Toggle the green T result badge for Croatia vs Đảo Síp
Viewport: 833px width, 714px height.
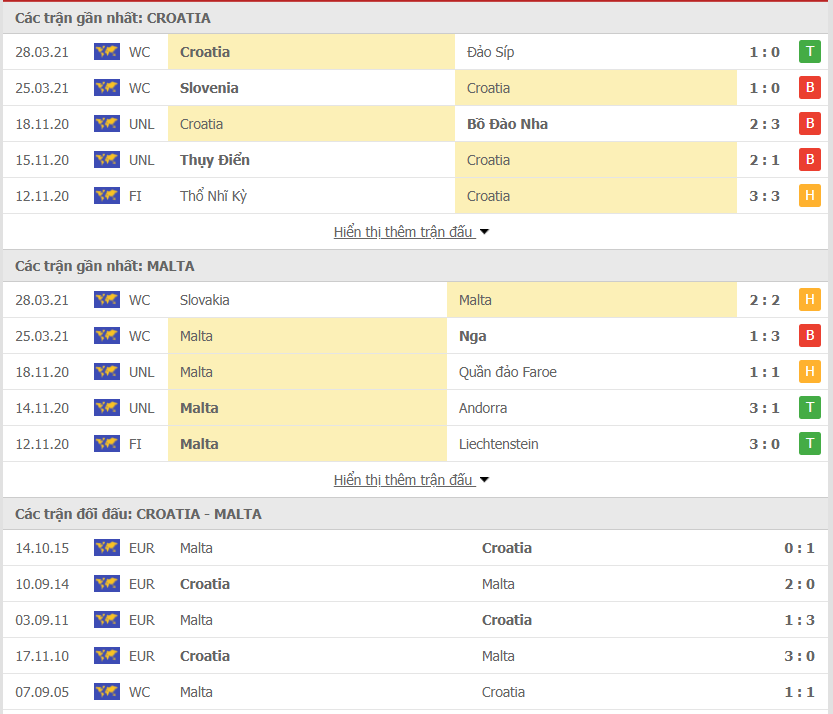811,52
